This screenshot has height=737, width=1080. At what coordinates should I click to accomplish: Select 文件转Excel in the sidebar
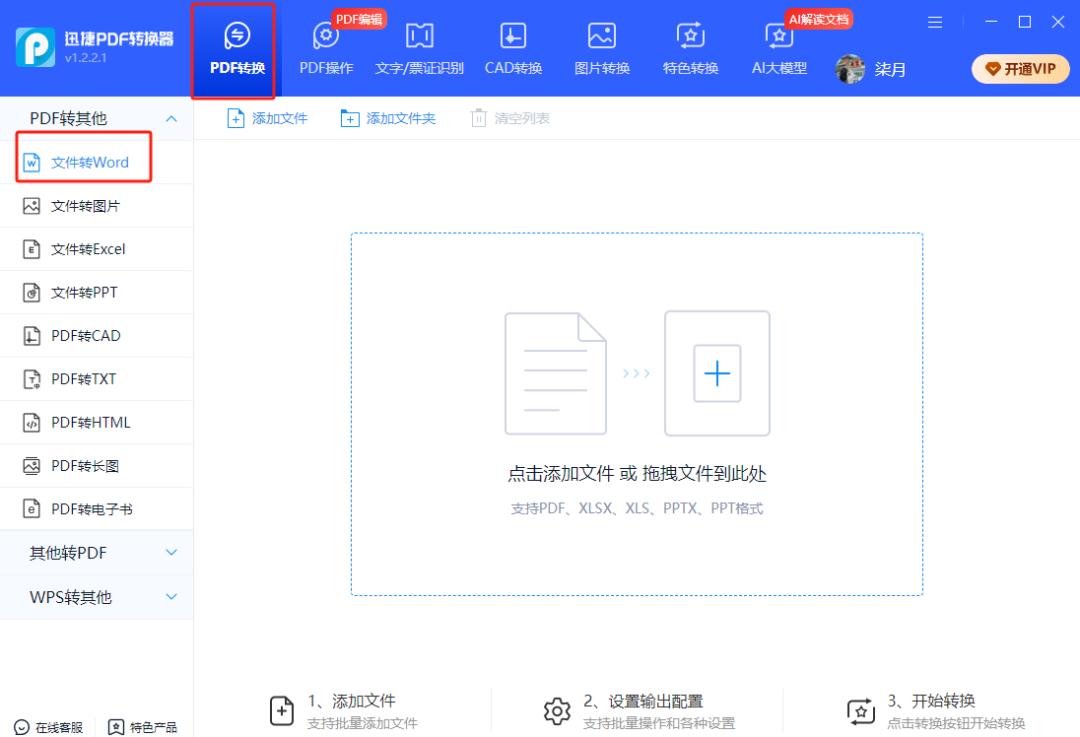[96, 249]
